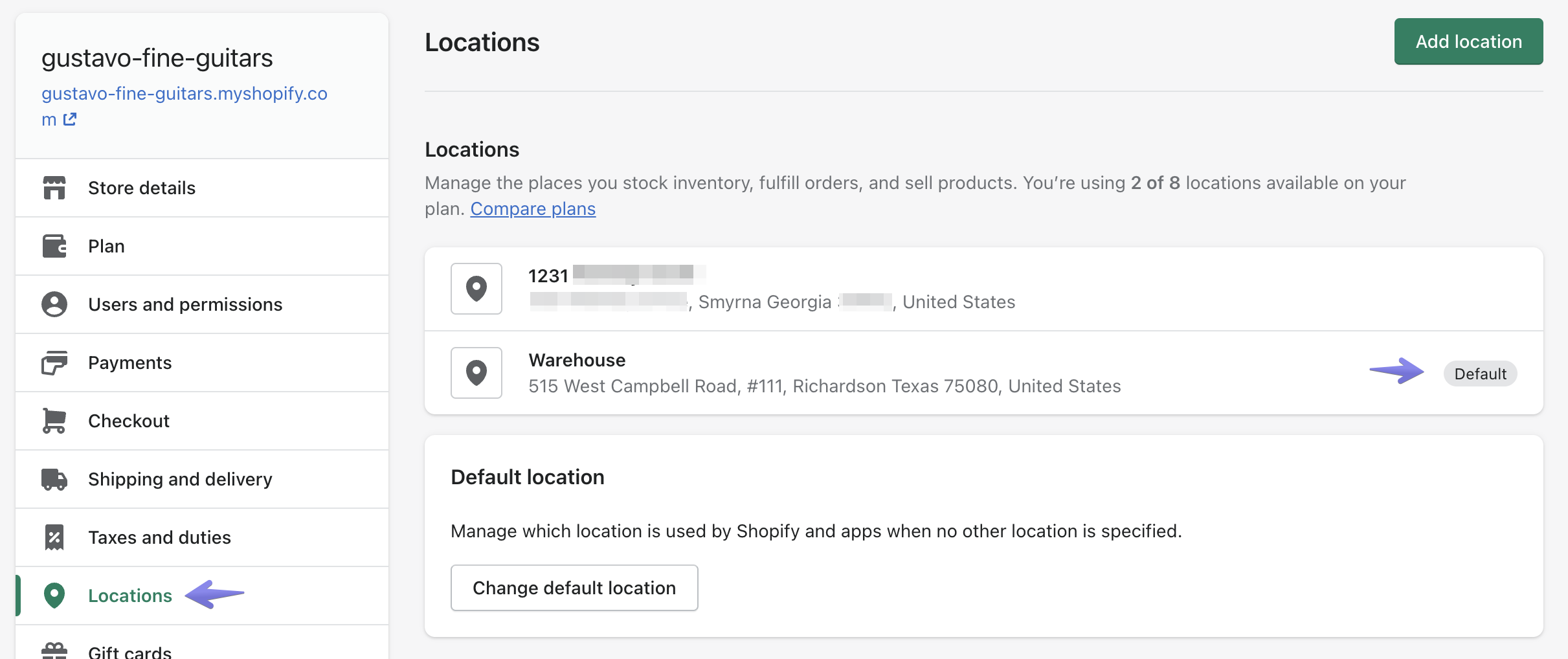Click Change default location button
1568x659 pixels.
574,588
